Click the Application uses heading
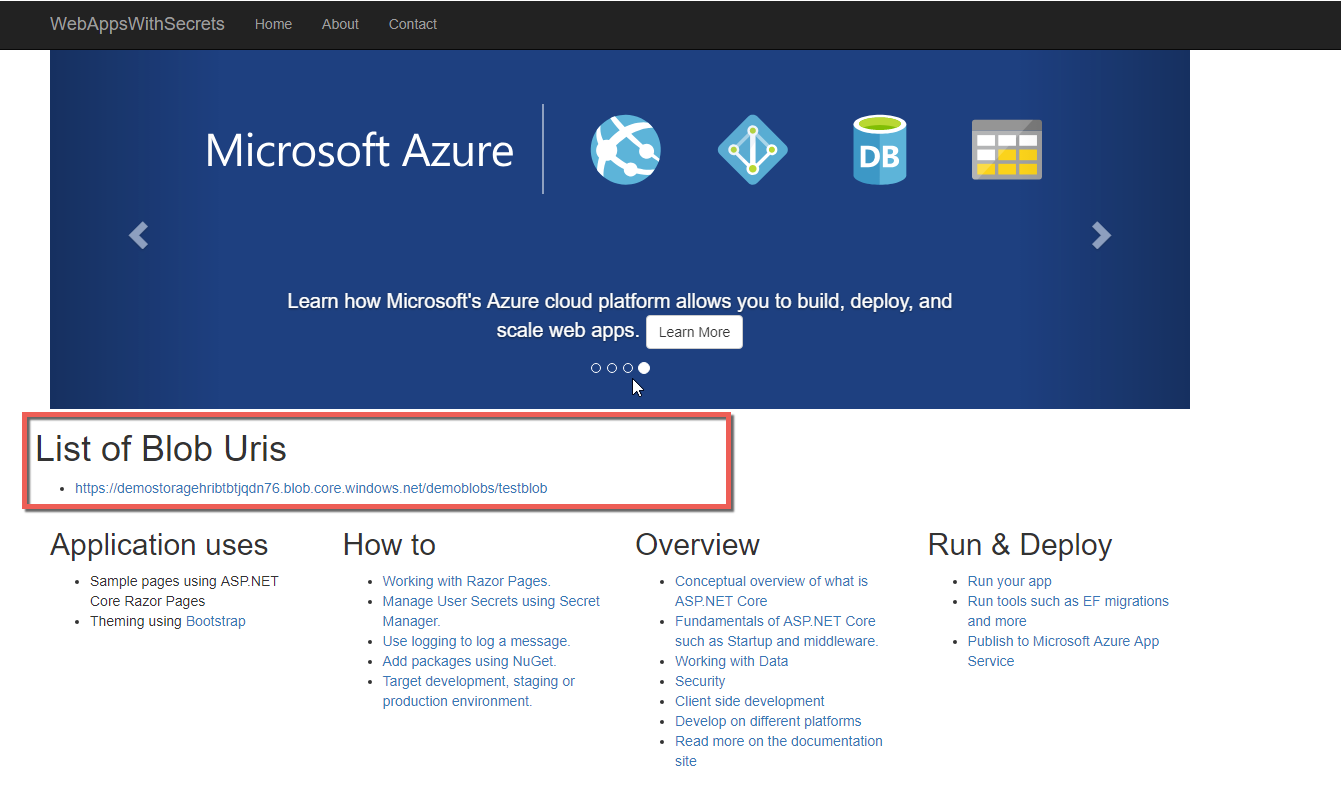The width and height of the screenshot is (1342, 789). pos(159,545)
